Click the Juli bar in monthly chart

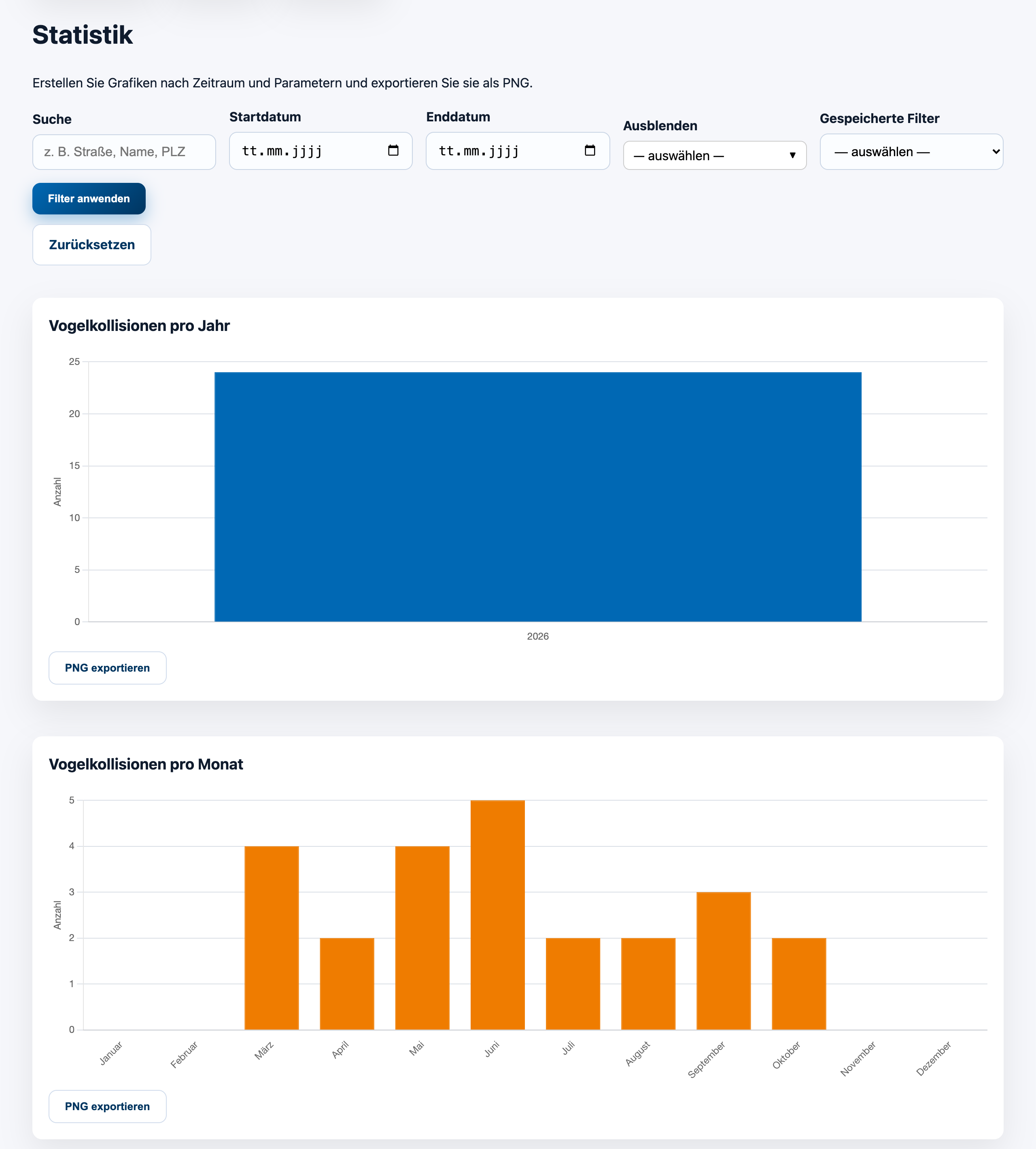573,984
